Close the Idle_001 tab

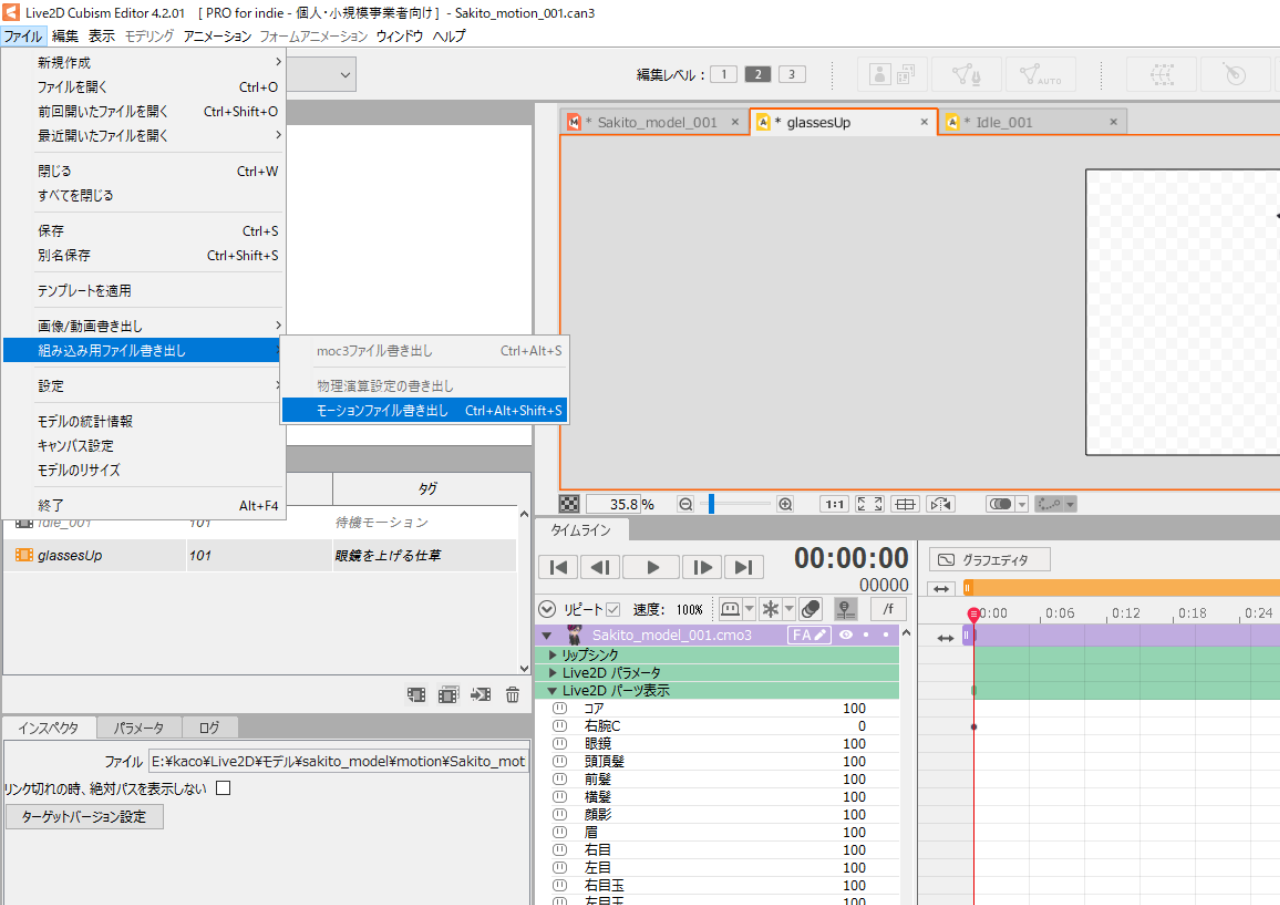[x=1113, y=122]
